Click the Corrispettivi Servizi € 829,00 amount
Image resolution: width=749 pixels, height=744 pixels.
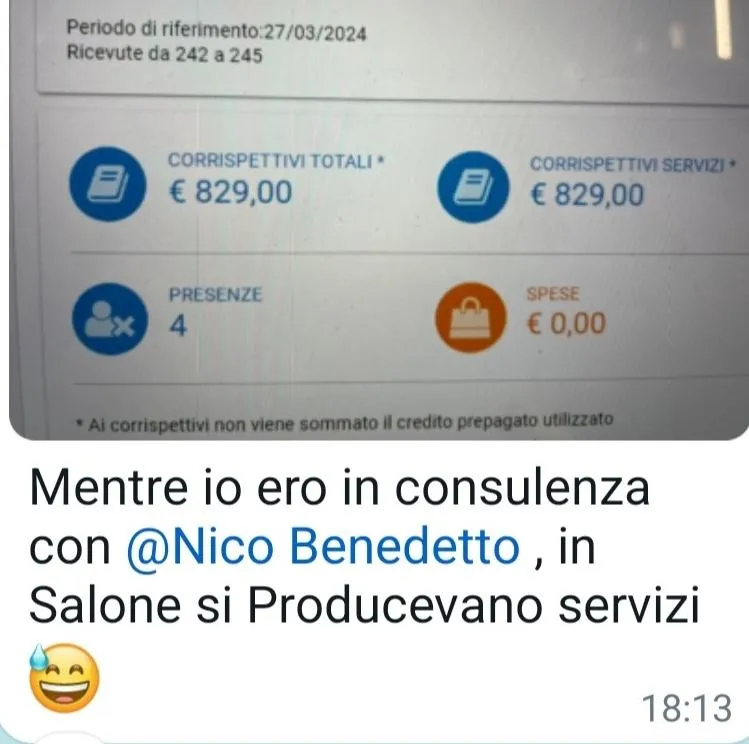tap(588, 195)
